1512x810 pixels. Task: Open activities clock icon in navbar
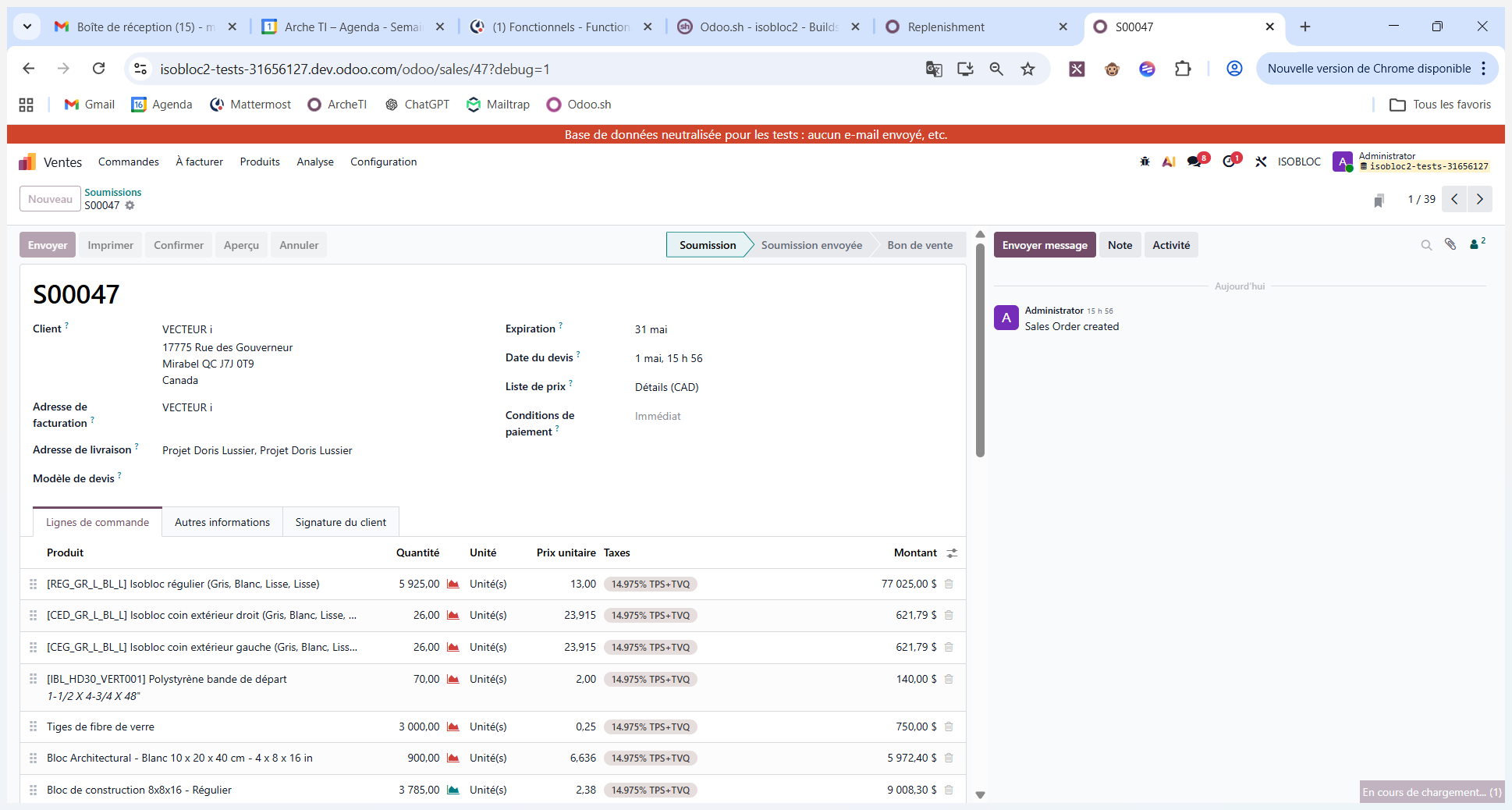tap(1231, 161)
